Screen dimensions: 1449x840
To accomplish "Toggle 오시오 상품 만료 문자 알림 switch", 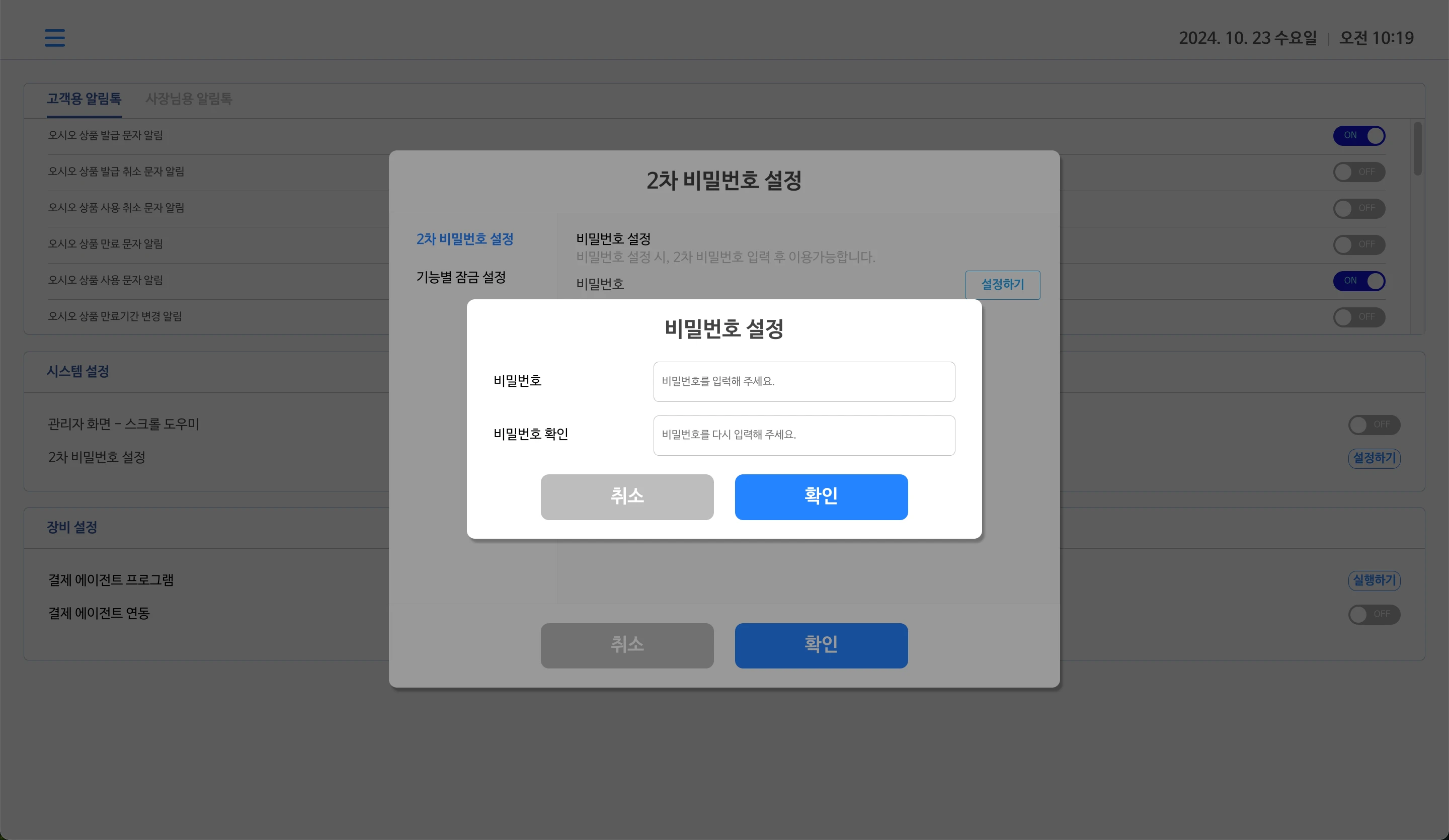I will click(x=1359, y=244).
